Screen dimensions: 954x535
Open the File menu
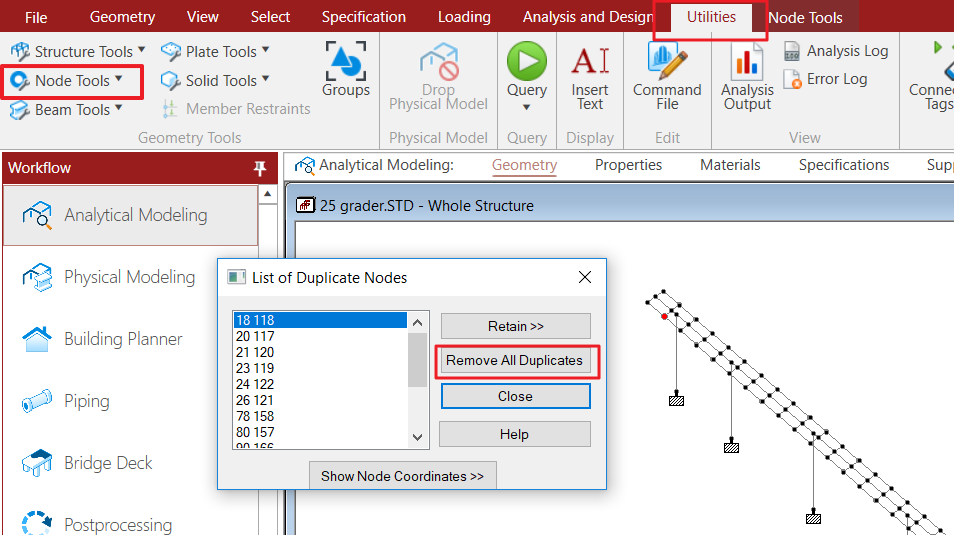(36, 18)
